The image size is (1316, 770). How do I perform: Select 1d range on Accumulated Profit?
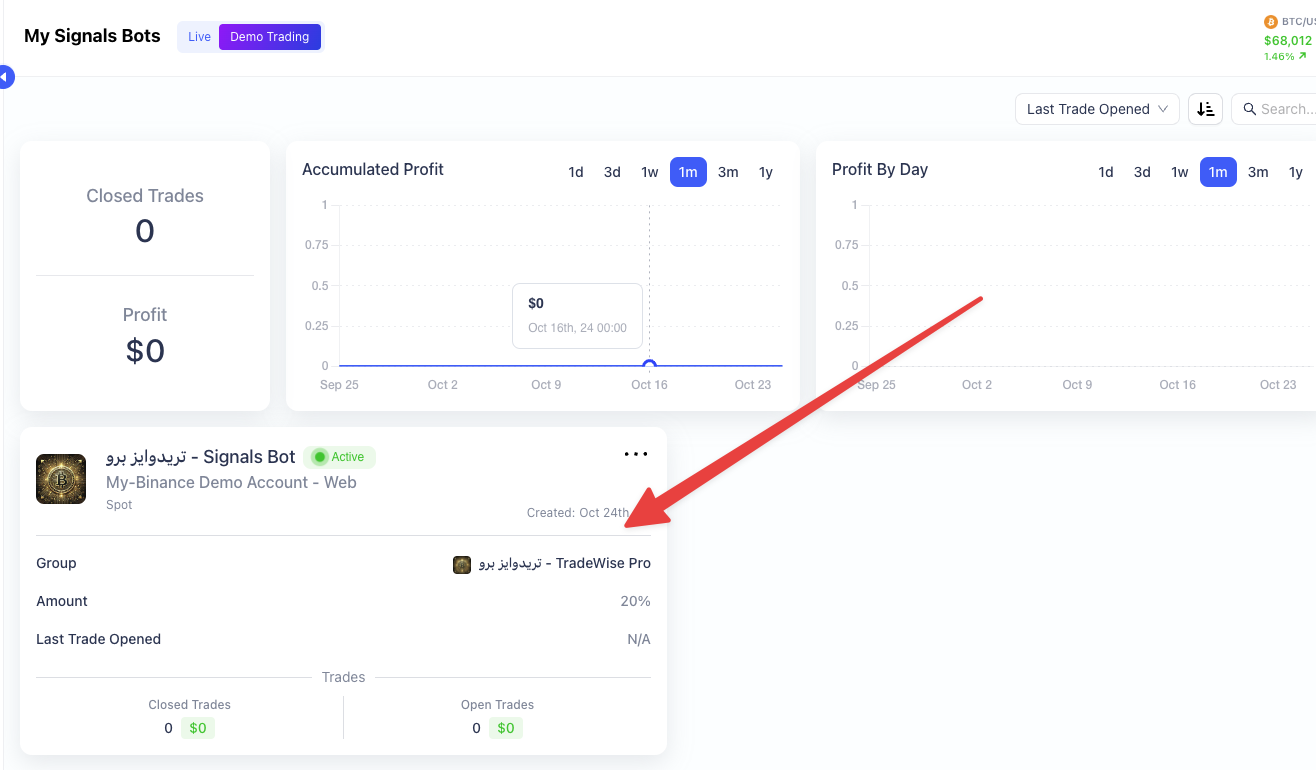click(576, 172)
